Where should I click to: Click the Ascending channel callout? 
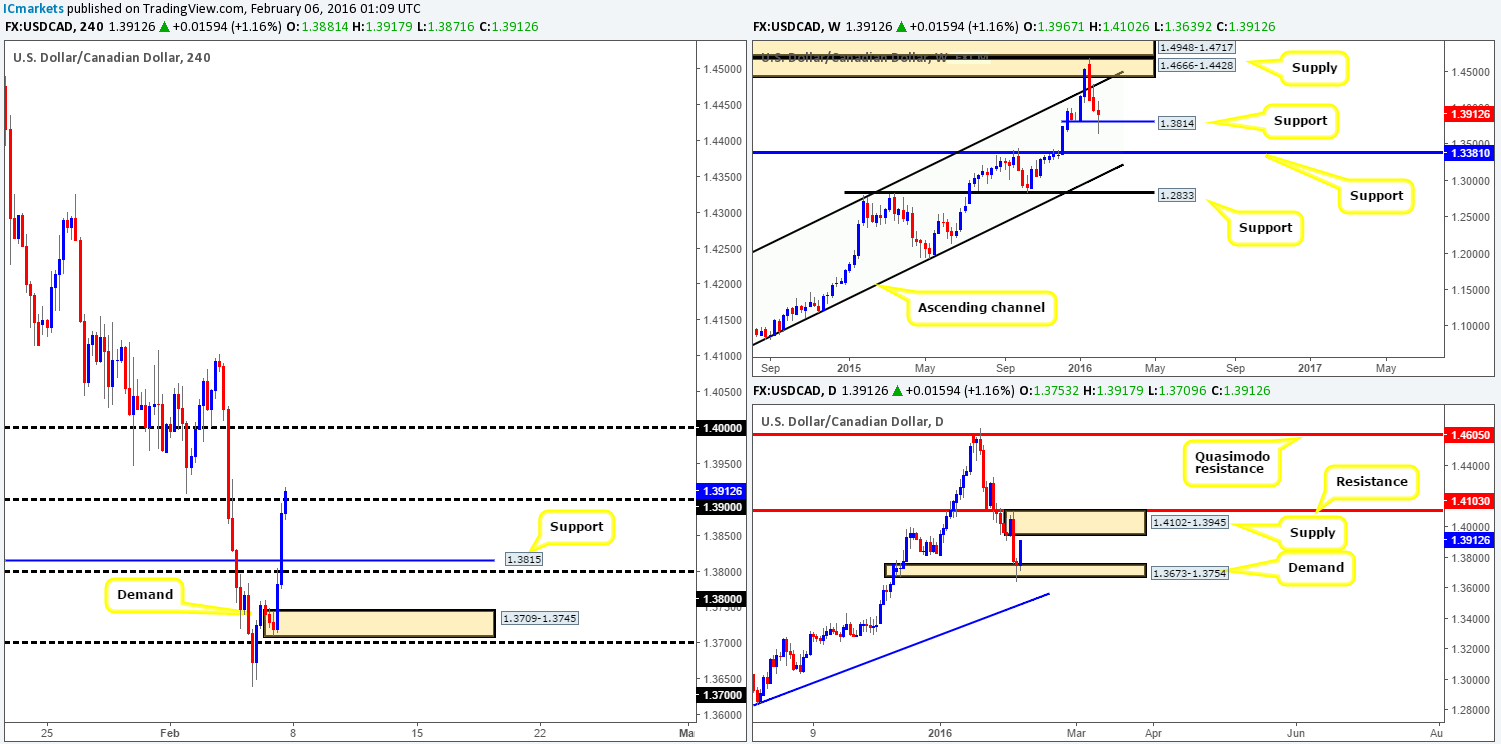click(982, 307)
